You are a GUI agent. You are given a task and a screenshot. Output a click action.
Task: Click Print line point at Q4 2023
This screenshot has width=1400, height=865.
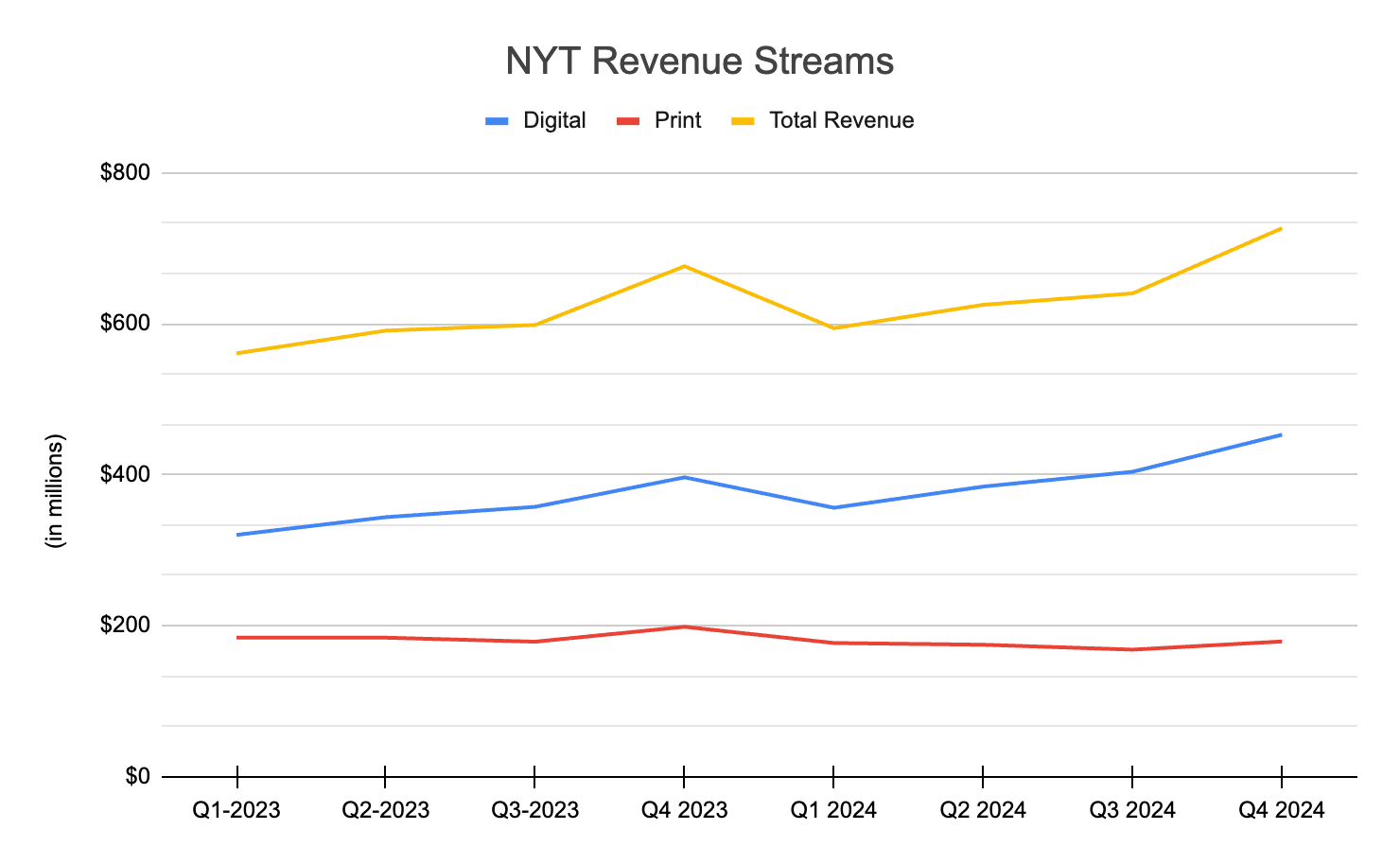click(685, 627)
